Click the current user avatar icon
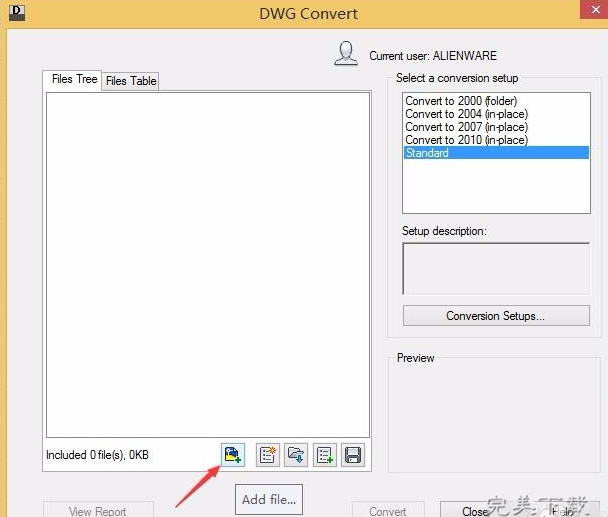Screen dimensions: 608x517 click(346, 54)
